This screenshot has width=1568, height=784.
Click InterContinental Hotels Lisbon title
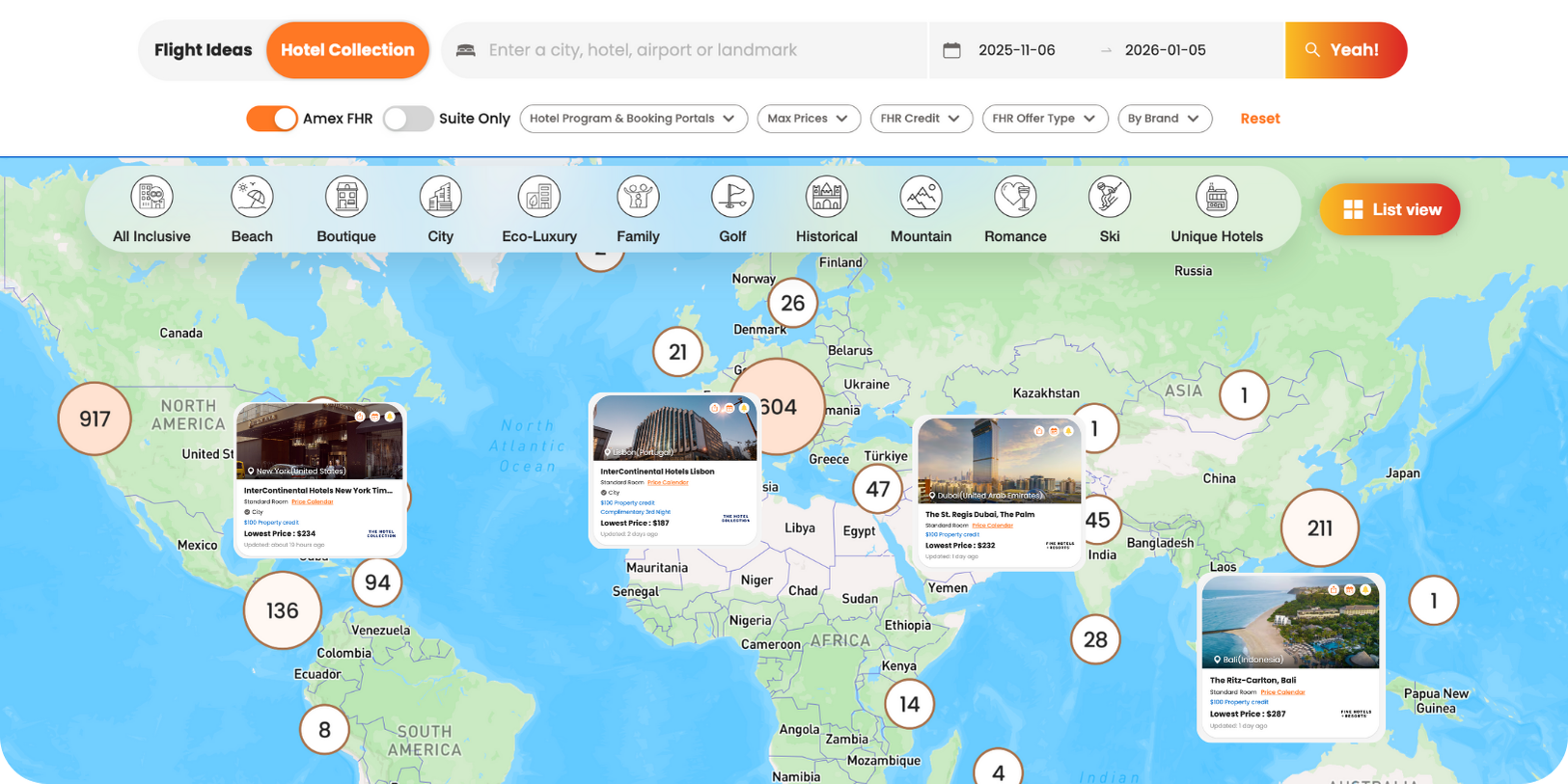point(657,472)
